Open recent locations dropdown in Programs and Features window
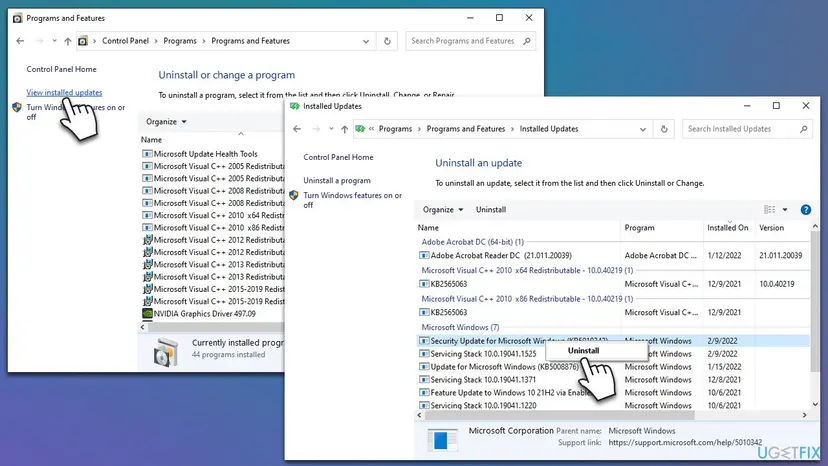 click(x=54, y=41)
